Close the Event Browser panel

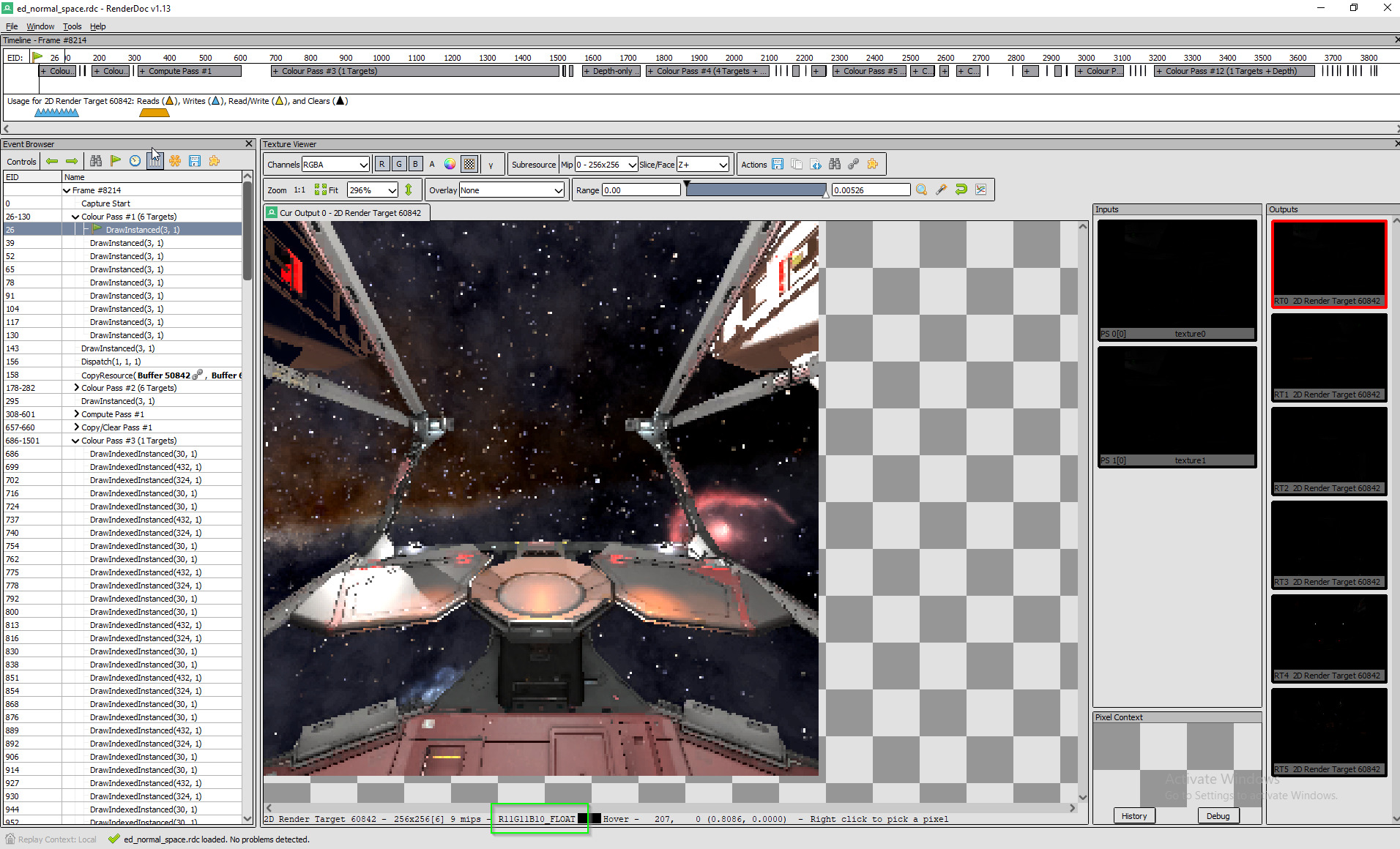(x=249, y=144)
